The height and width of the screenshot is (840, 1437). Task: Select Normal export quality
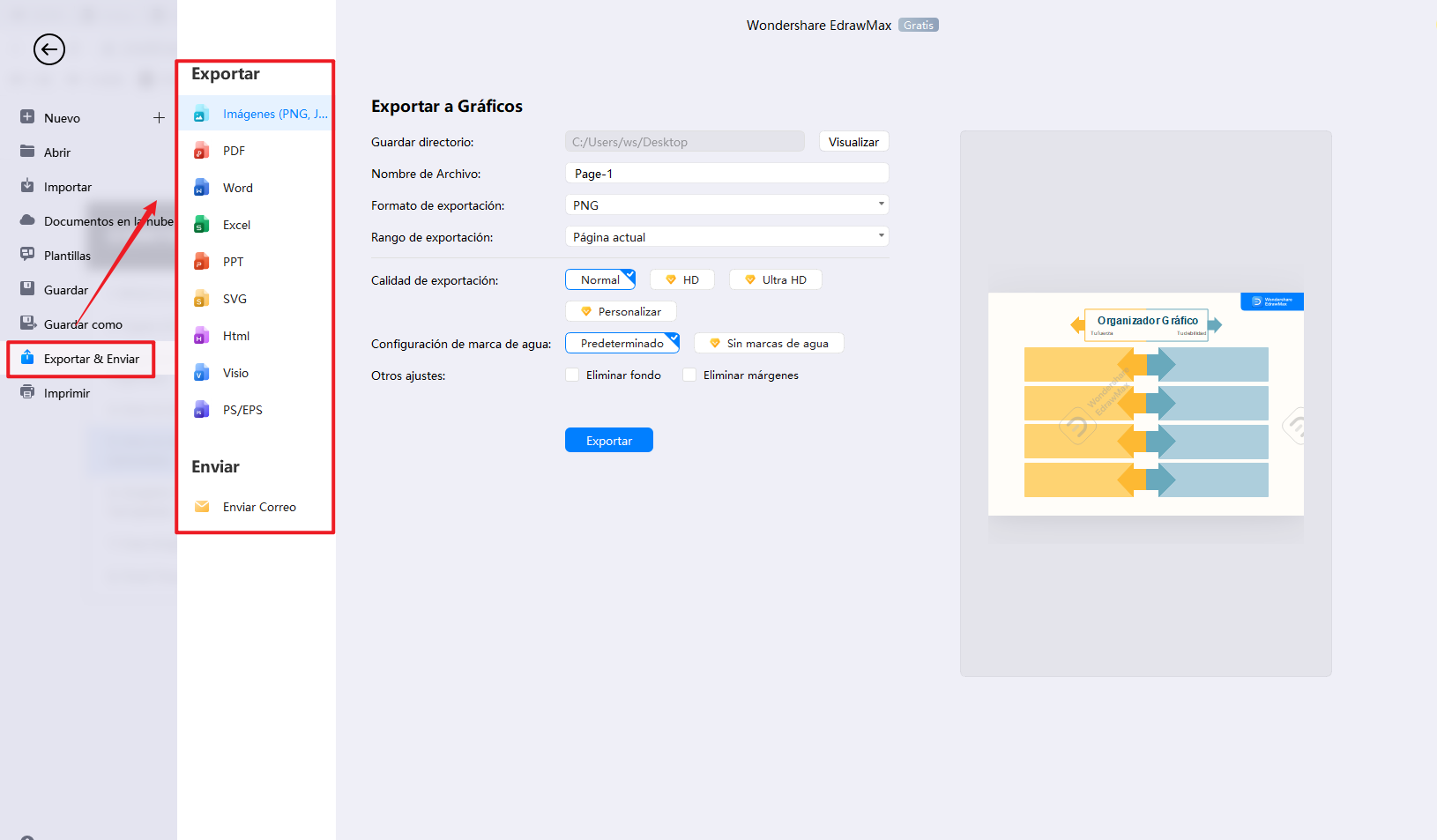(x=599, y=279)
